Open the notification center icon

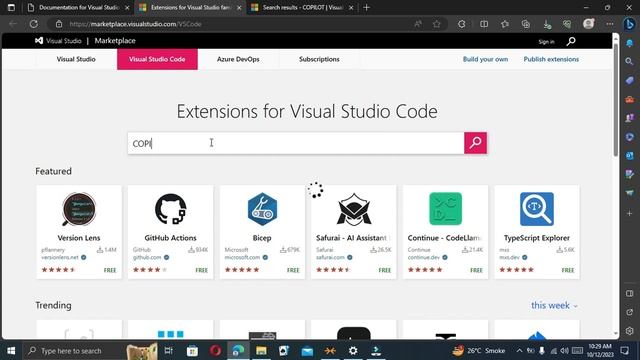pyautogui.click(x=624, y=351)
